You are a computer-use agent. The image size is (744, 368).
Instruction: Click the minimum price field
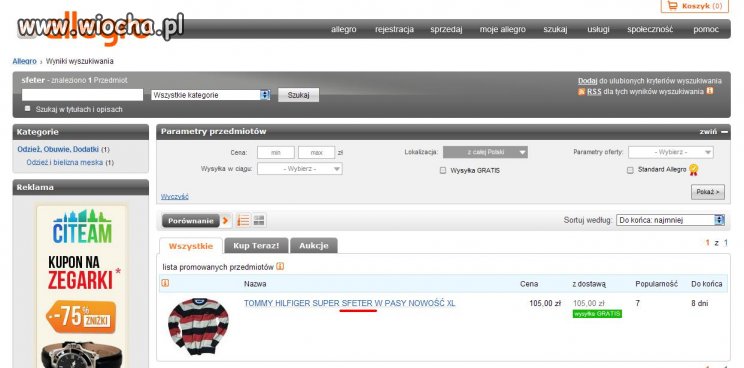(276, 153)
